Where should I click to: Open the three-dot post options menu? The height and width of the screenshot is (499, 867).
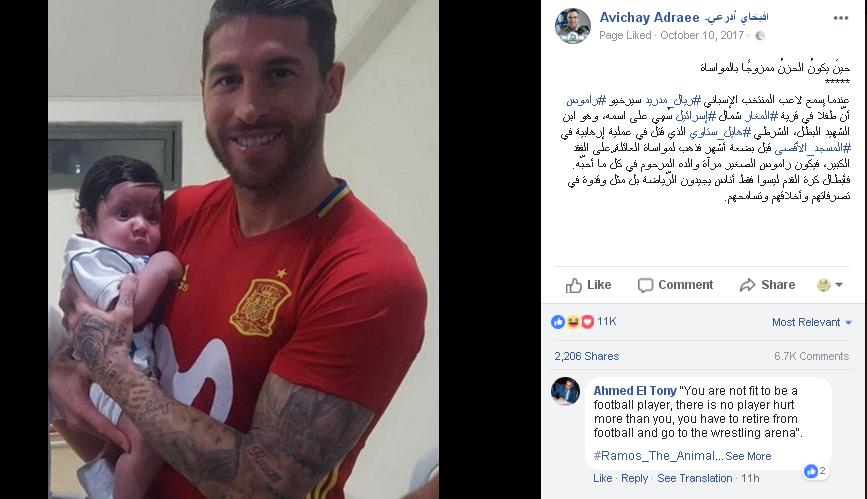pyautogui.click(x=840, y=18)
